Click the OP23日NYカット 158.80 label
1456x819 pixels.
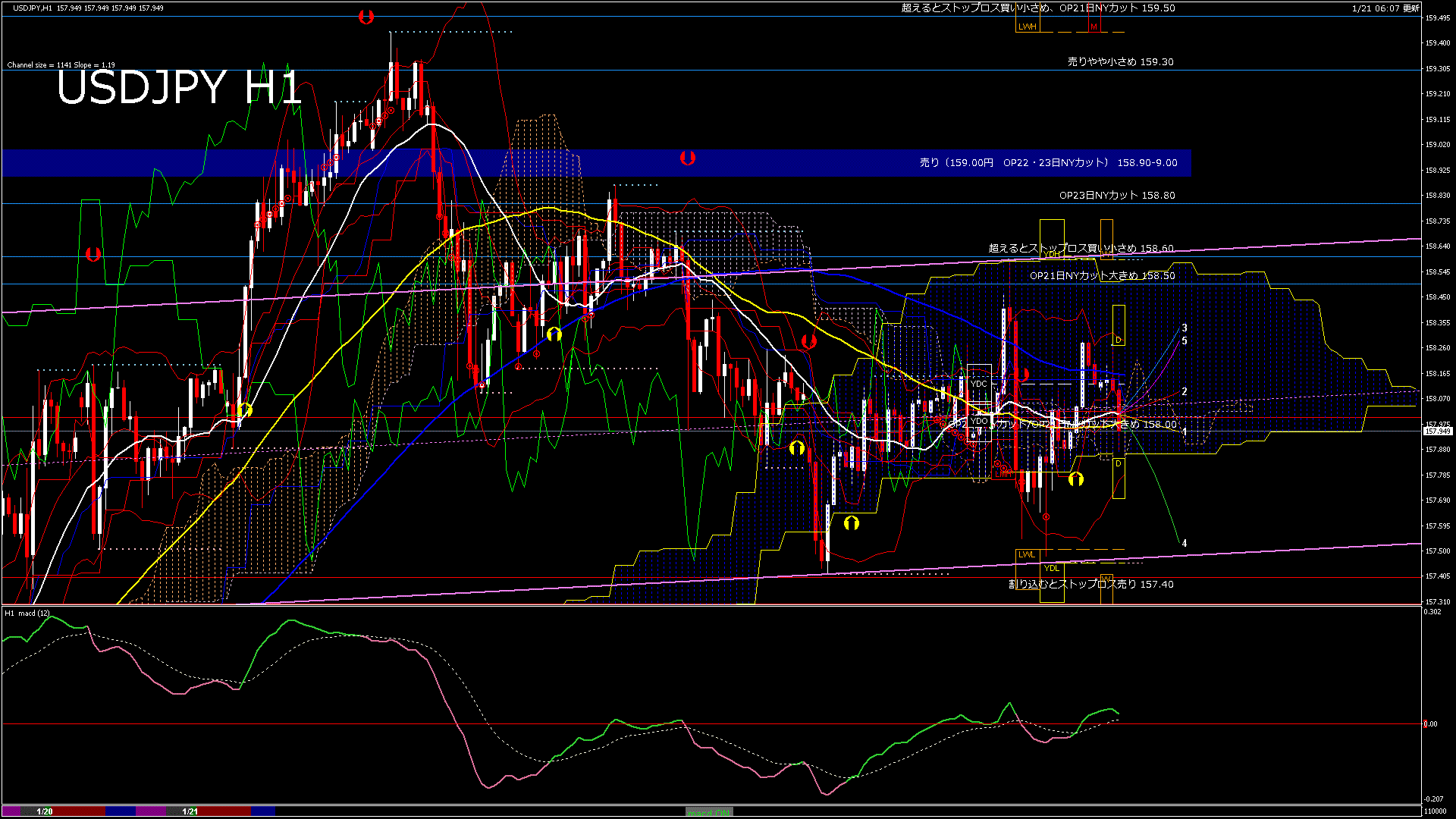[1116, 195]
